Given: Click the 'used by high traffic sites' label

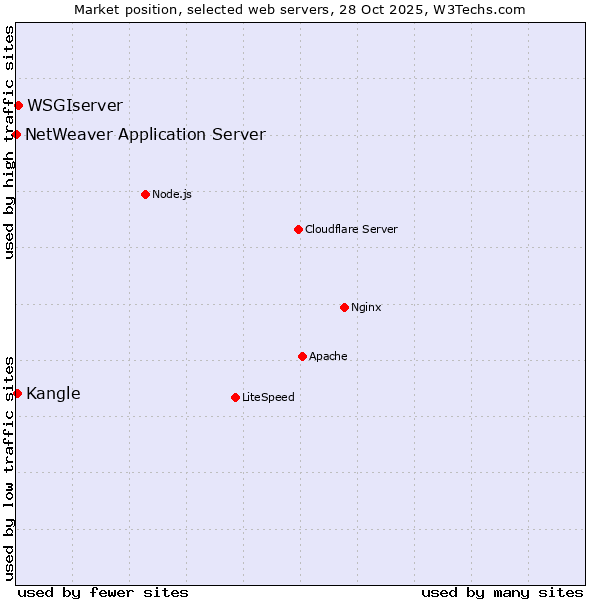Looking at the screenshot, I should pyautogui.click(x=9, y=142).
